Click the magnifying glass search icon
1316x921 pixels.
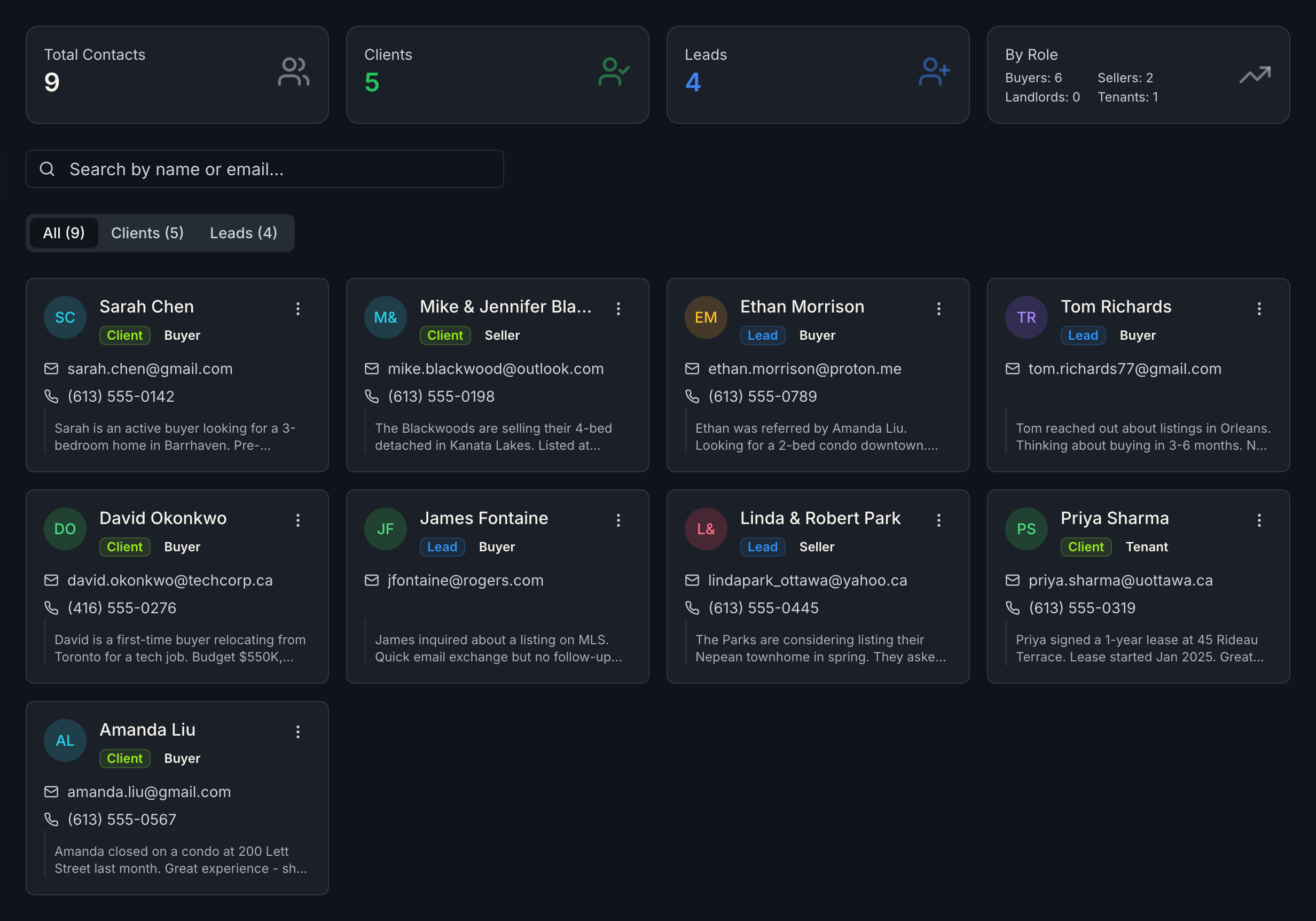click(47, 169)
